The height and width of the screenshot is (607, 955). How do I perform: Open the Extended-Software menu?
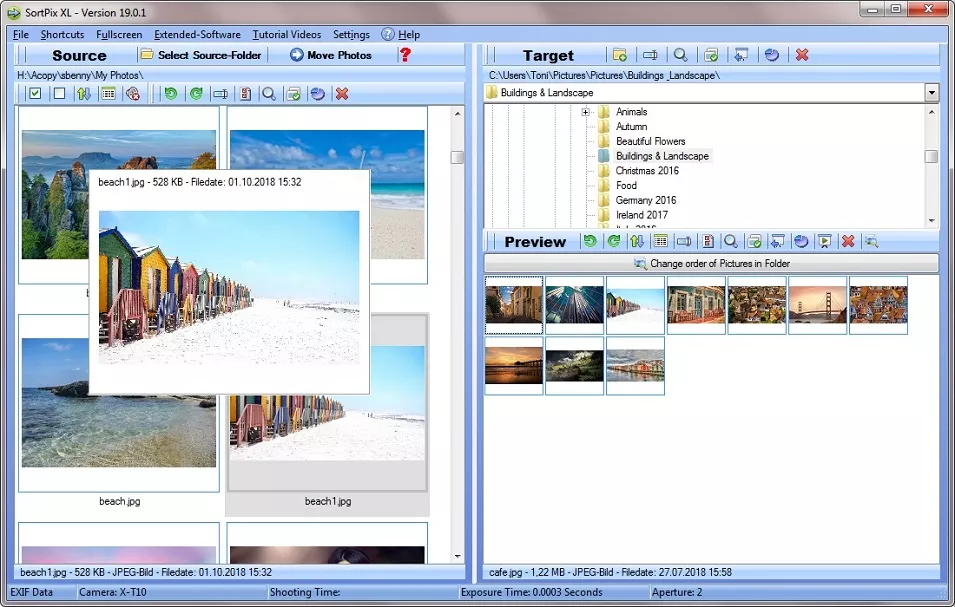(197, 35)
